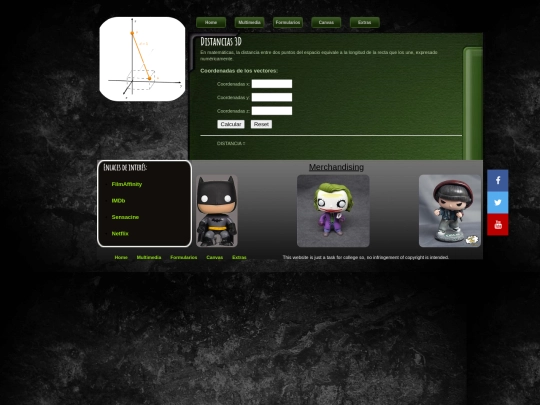Click the Merchandising heading link
This screenshot has width=540, height=405.
(336, 167)
